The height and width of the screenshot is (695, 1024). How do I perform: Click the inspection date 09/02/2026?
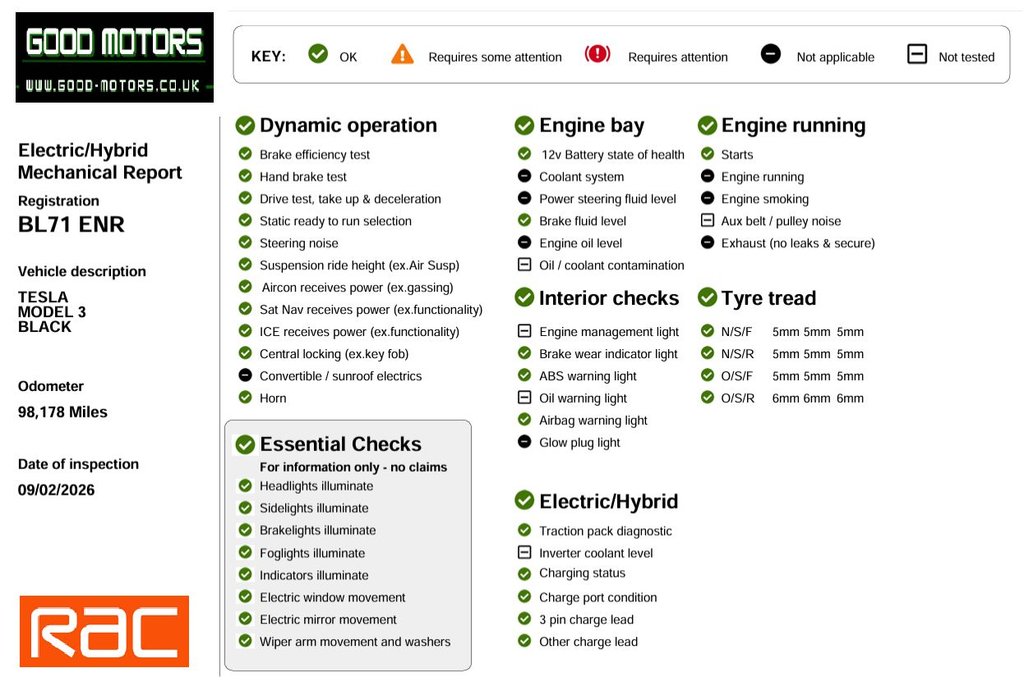(57, 490)
